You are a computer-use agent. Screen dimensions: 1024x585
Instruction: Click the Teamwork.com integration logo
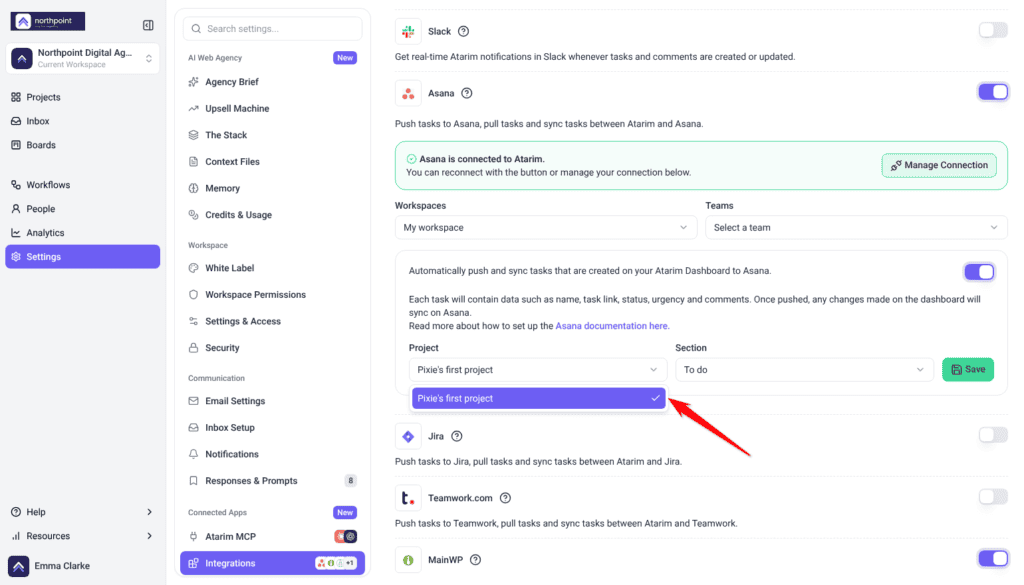click(x=408, y=498)
